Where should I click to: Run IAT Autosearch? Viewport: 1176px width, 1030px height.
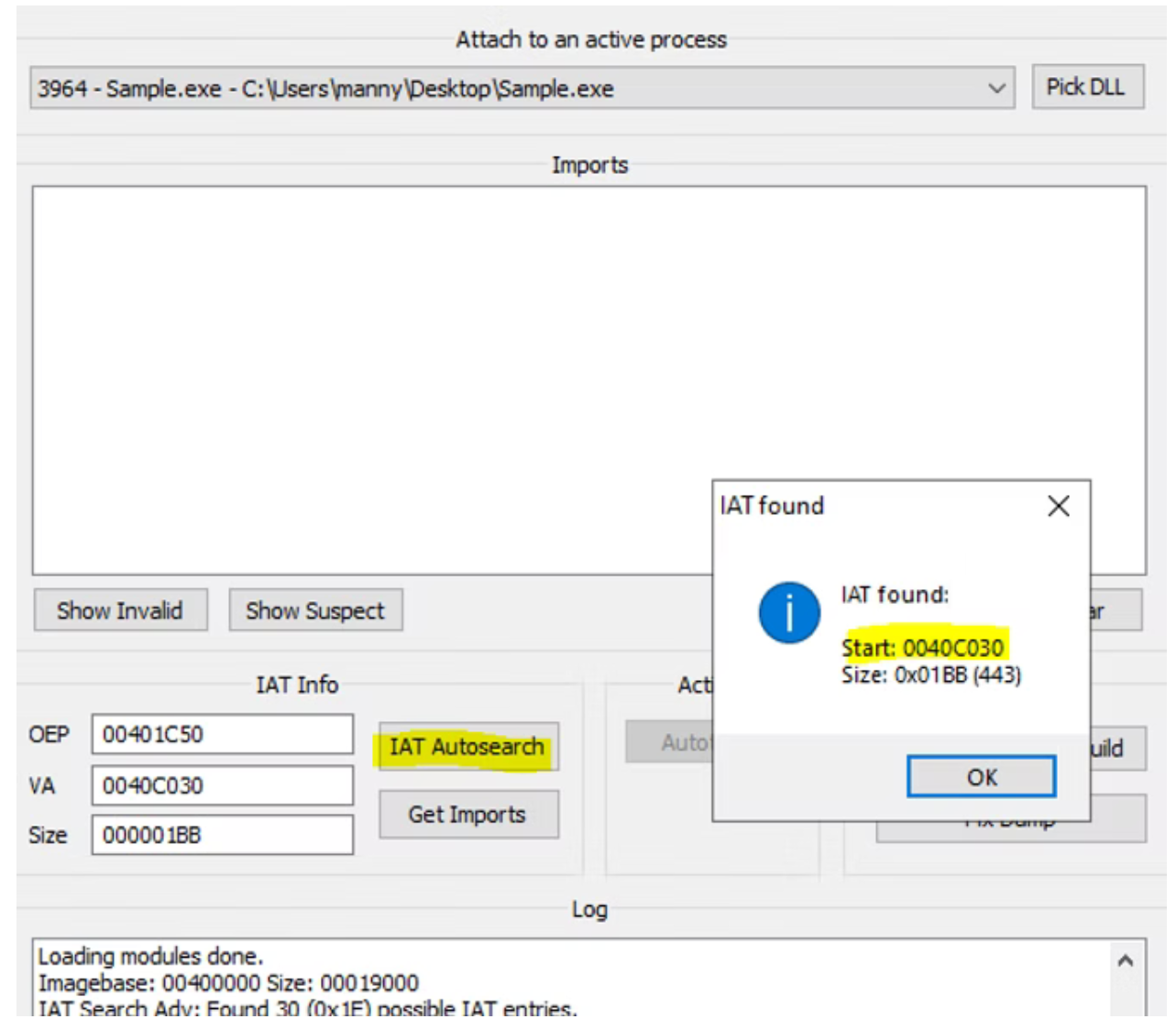[x=467, y=747]
